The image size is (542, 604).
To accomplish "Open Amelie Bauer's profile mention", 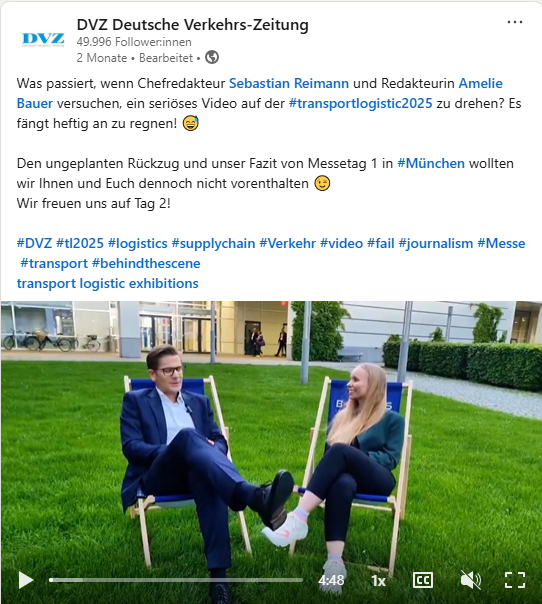I will (480, 83).
